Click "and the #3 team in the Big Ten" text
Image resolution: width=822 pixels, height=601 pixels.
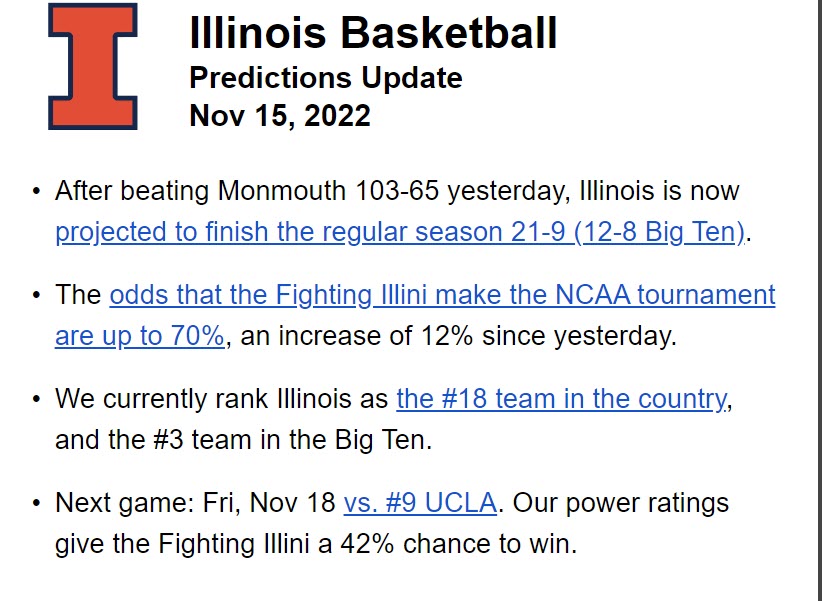243,440
